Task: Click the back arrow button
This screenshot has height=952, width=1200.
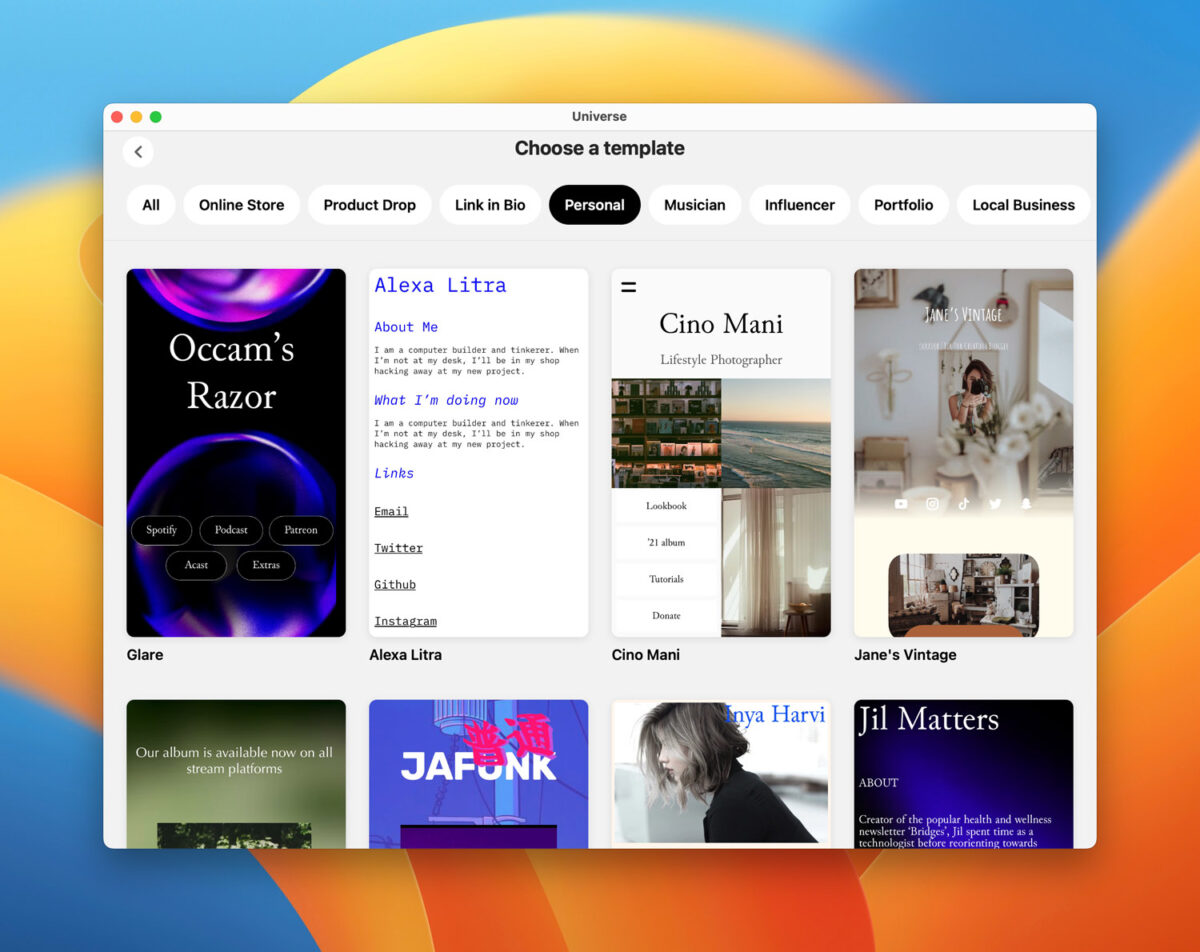Action: [138, 152]
